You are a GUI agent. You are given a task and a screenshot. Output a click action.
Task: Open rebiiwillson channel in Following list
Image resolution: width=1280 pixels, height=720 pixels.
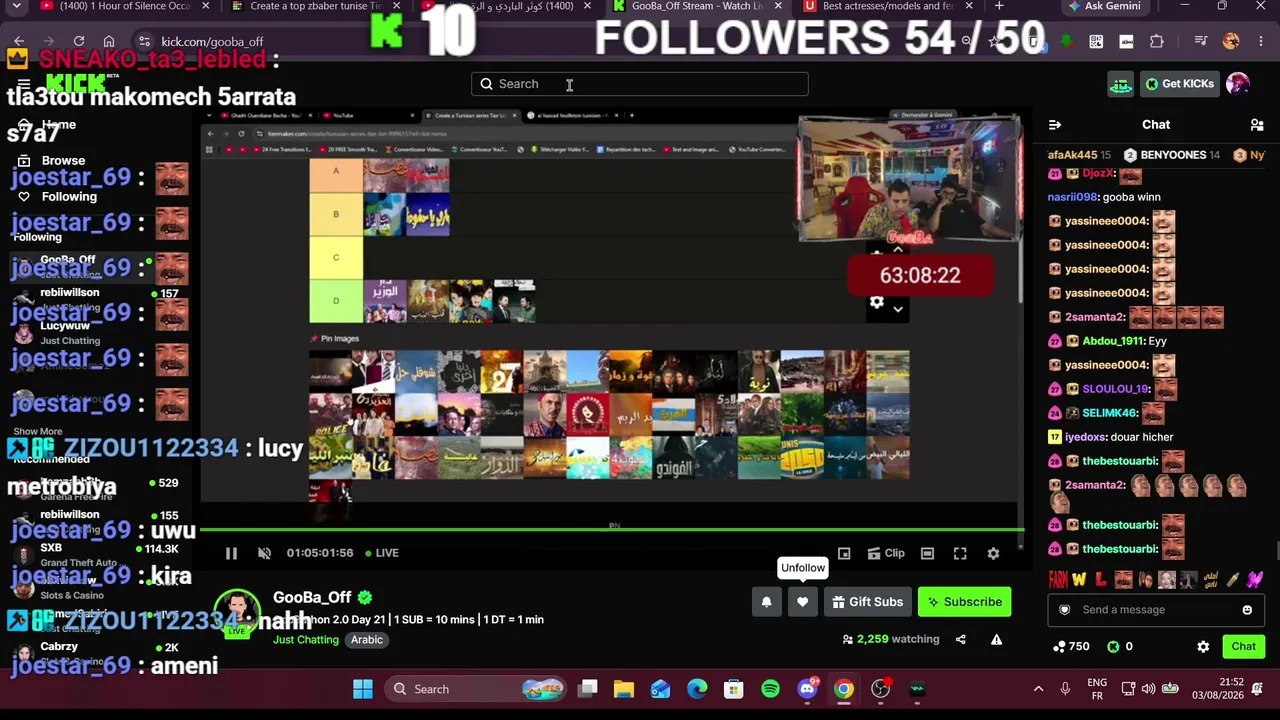pos(95,299)
